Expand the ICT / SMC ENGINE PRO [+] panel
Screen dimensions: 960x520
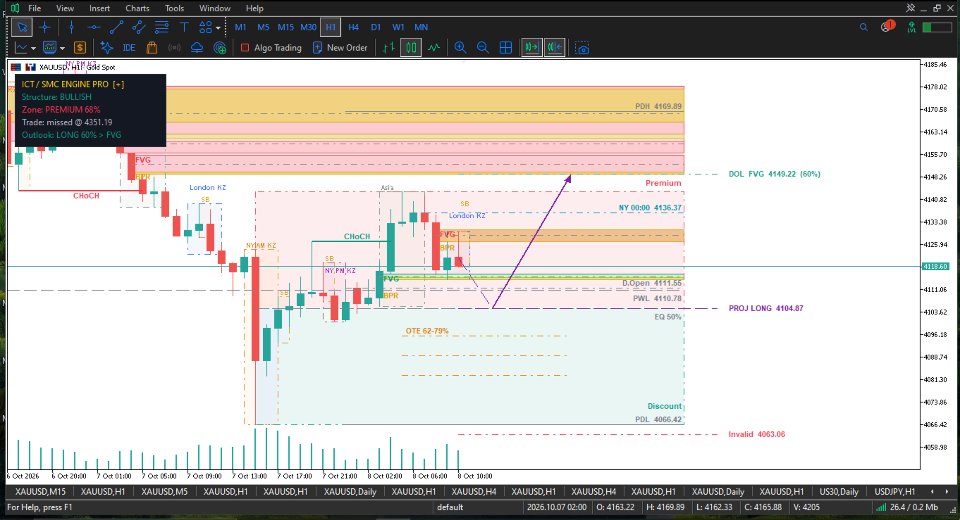click(x=118, y=84)
